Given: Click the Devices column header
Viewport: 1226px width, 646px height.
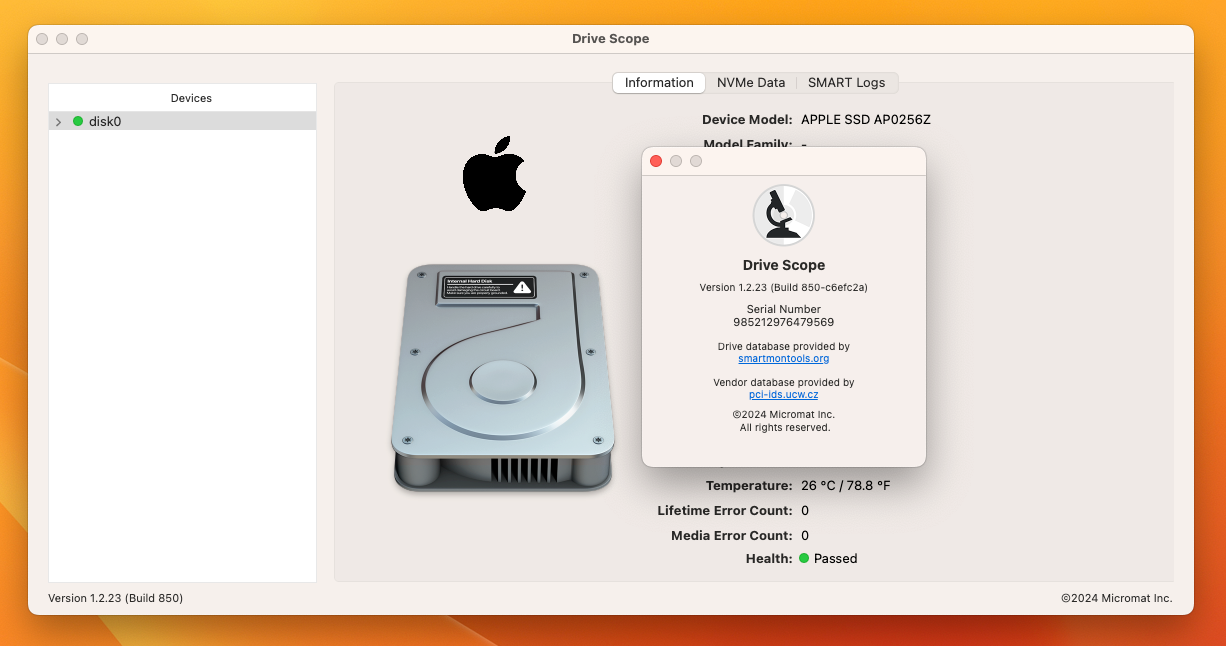Looking at the screenshot, I should [x=191, y=98].
